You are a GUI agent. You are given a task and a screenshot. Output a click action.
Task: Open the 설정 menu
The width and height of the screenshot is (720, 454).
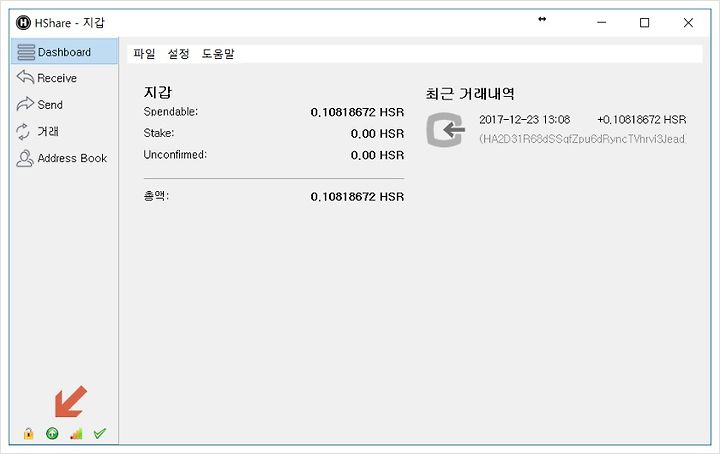pos(178,54)
